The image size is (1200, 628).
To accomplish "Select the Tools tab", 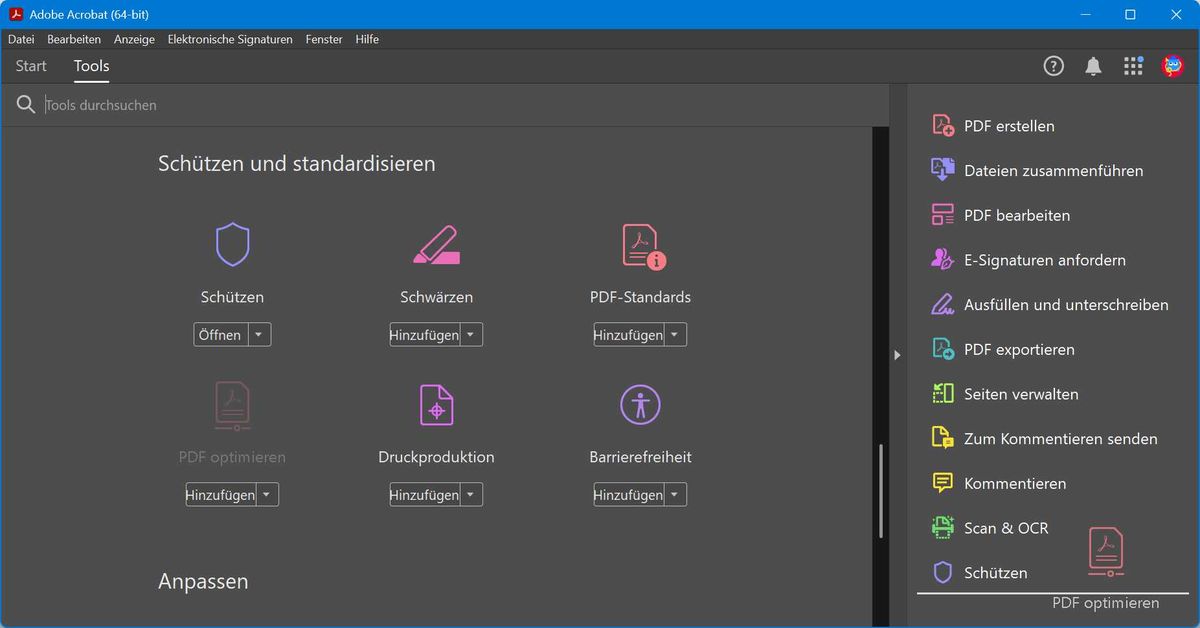I will click(x=92, y=66).
